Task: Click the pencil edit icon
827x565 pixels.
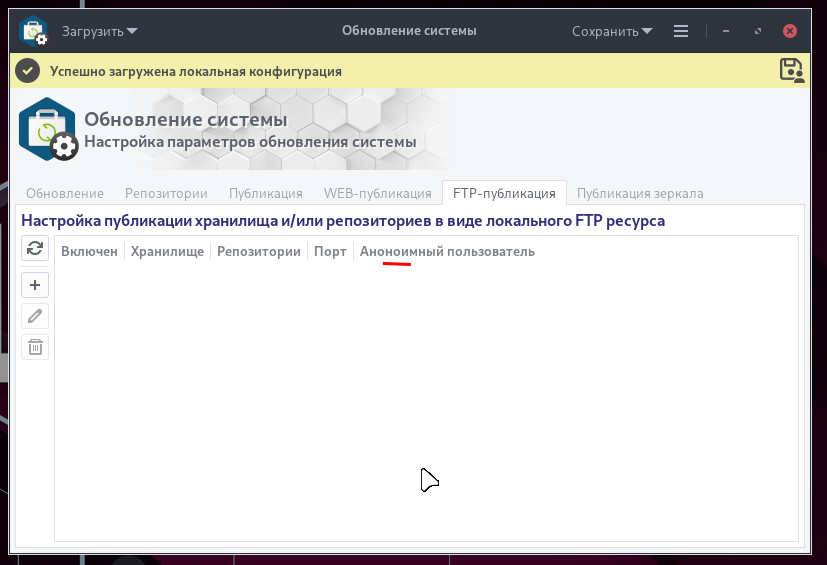Action: pos(35,317)
